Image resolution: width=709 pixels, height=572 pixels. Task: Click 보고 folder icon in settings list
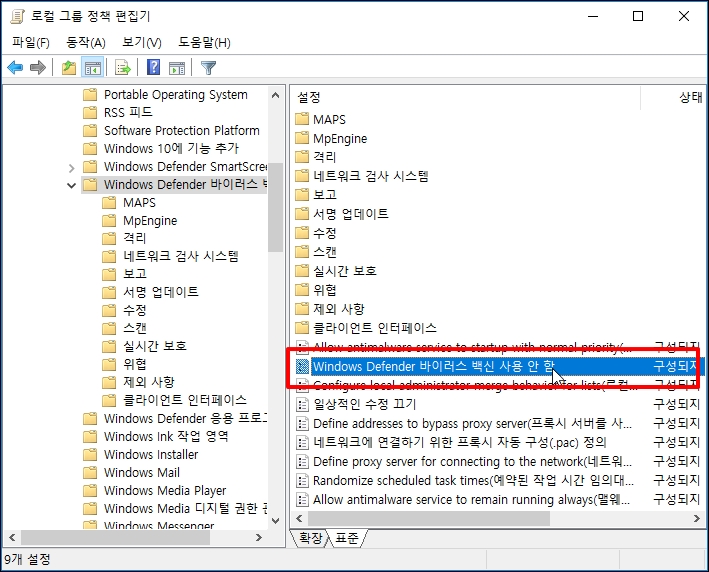[302, 194]
